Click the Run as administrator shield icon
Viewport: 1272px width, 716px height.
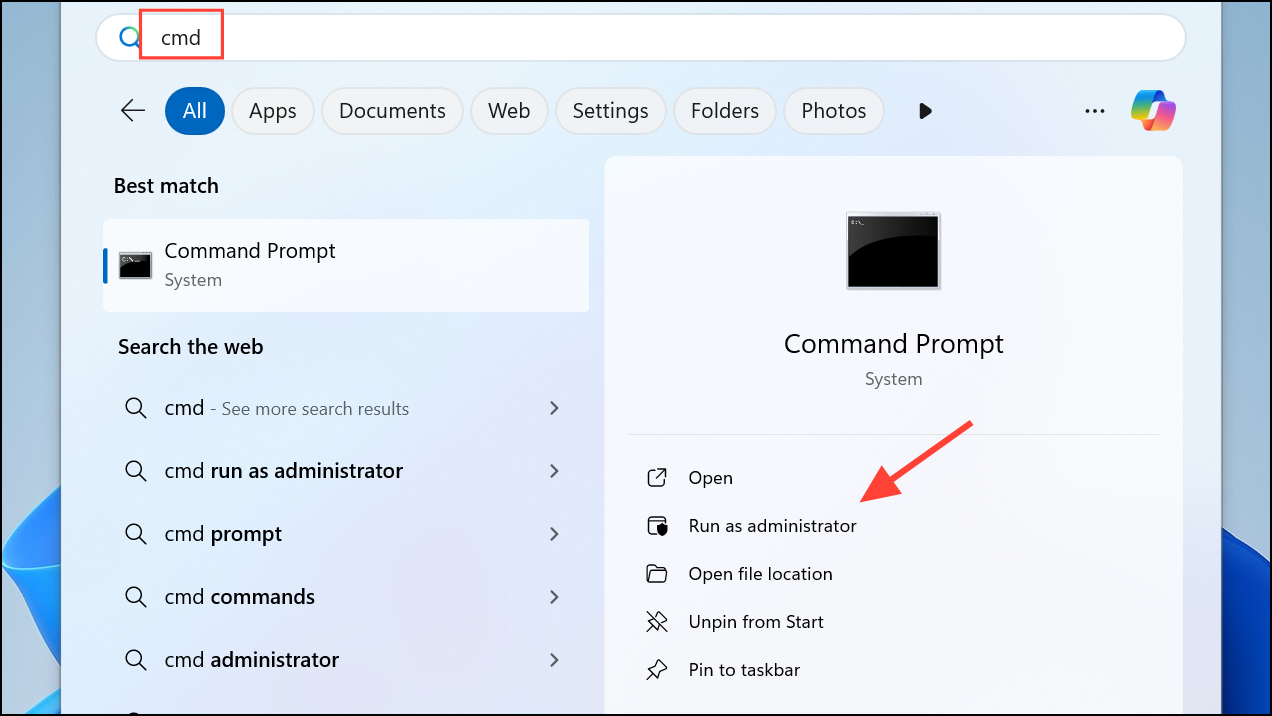[657, 526]
